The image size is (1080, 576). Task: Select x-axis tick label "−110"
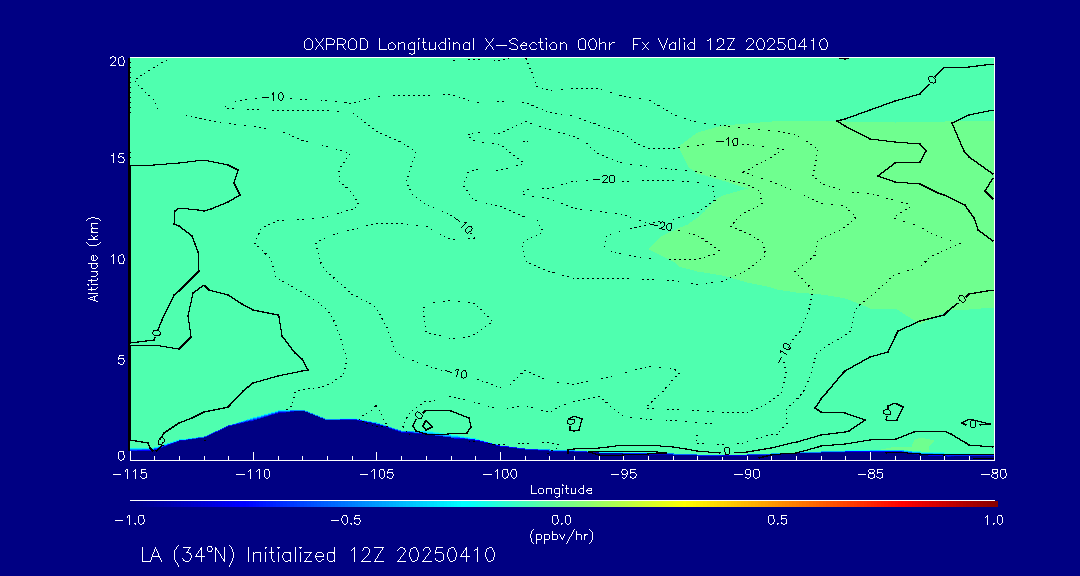[x=253, y=474]
